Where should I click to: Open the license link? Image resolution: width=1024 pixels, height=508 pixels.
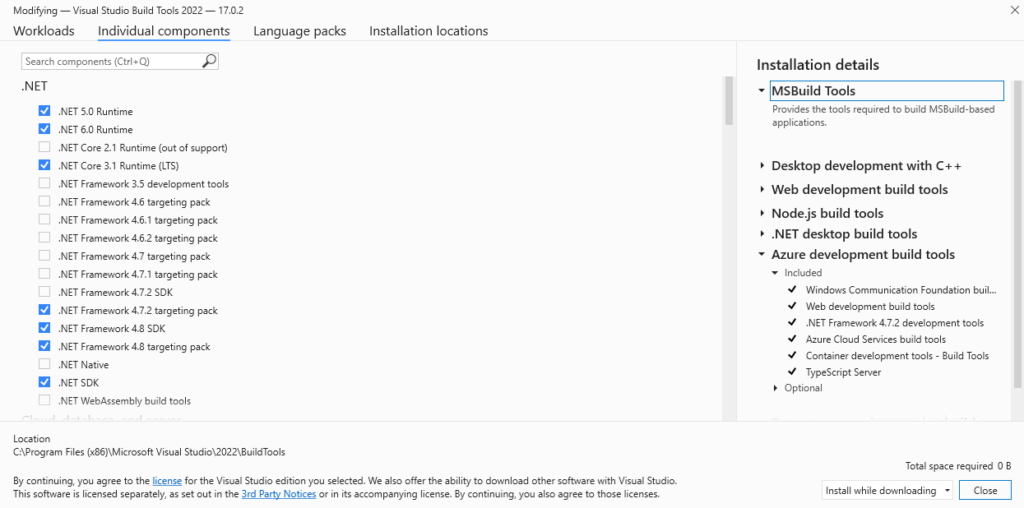167,481
